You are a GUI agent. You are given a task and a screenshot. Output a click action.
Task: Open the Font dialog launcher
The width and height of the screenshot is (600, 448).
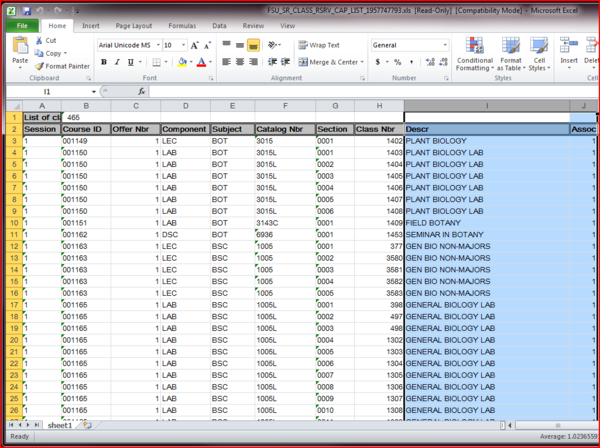[211, 78]
